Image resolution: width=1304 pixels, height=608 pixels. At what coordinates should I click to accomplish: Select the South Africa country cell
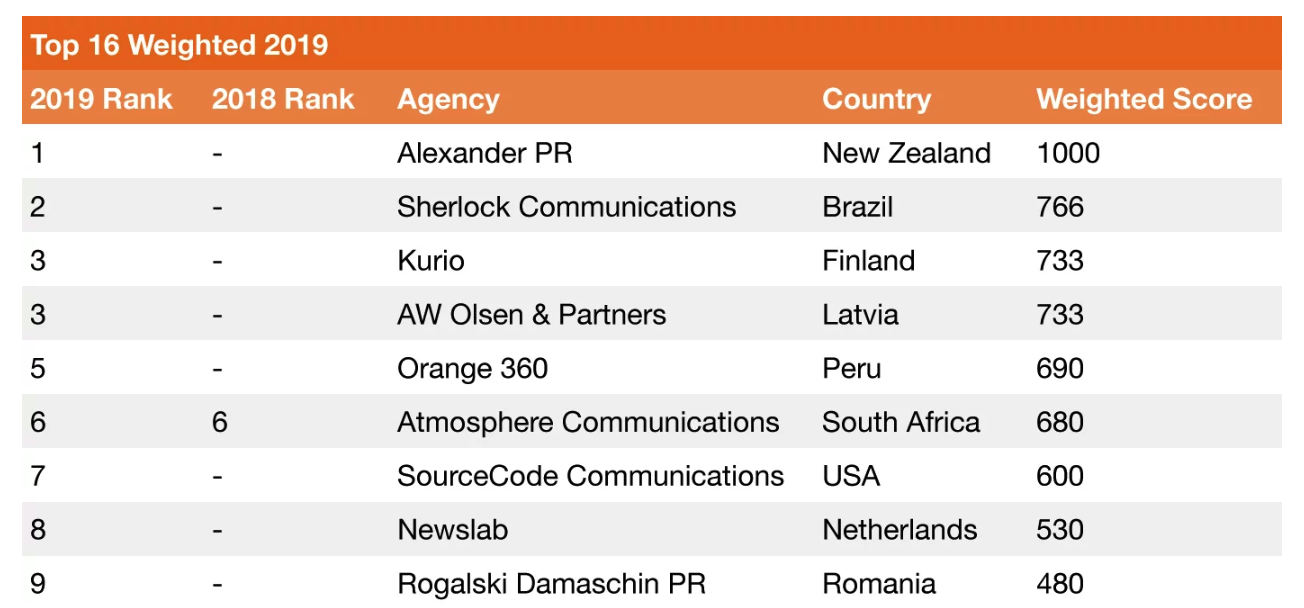tap(901, 423)
